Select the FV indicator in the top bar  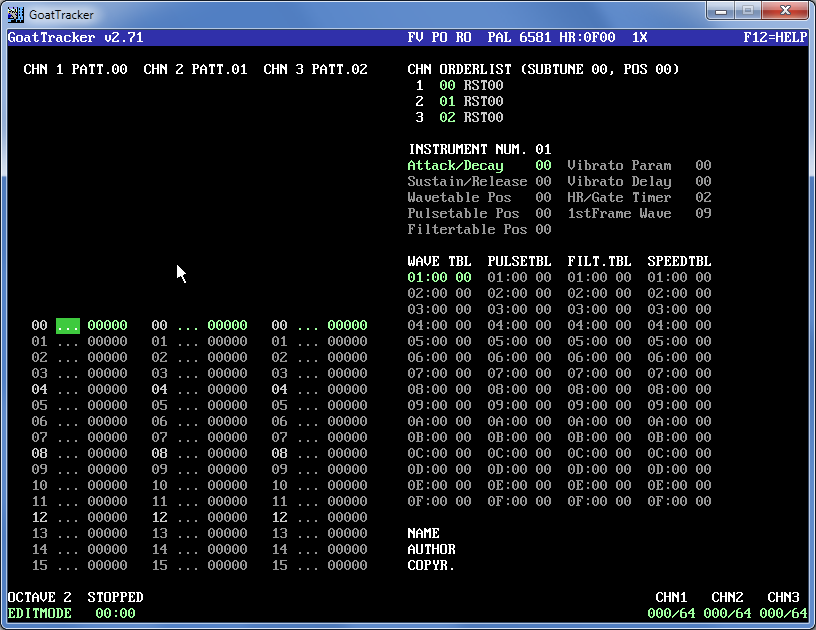415,37
